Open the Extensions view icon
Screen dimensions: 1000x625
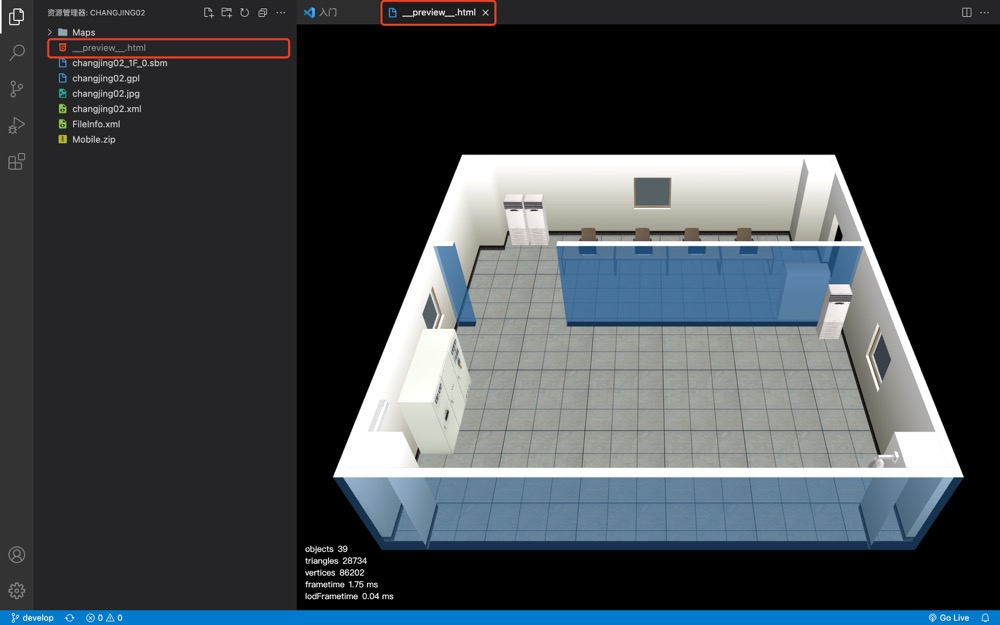coord(17,162)
